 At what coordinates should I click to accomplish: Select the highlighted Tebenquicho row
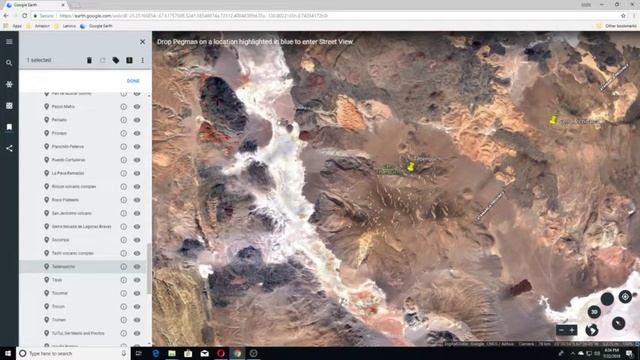84,267
